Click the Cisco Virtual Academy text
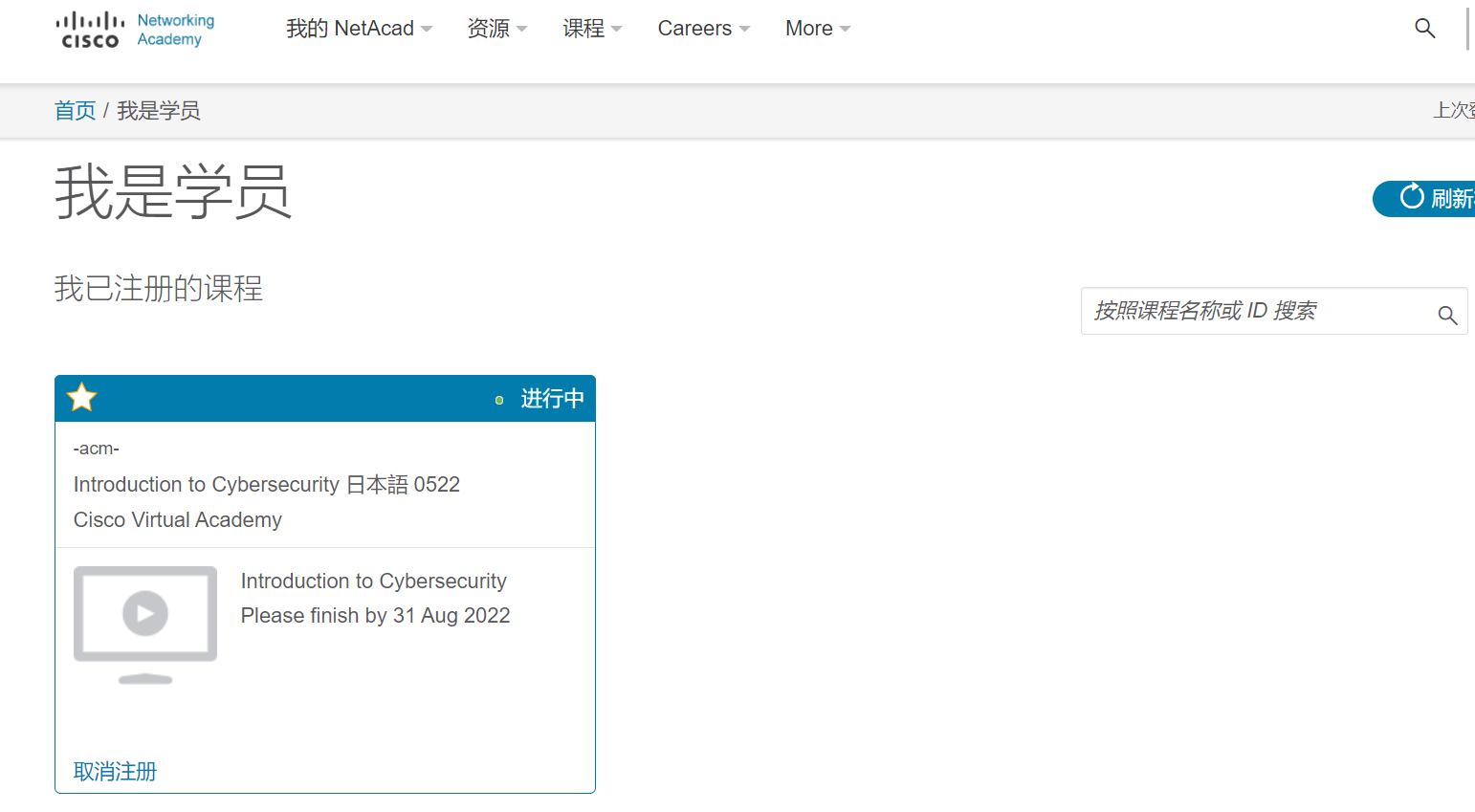This screenshot has width=1475, height=812. click(x=178, y=519)
